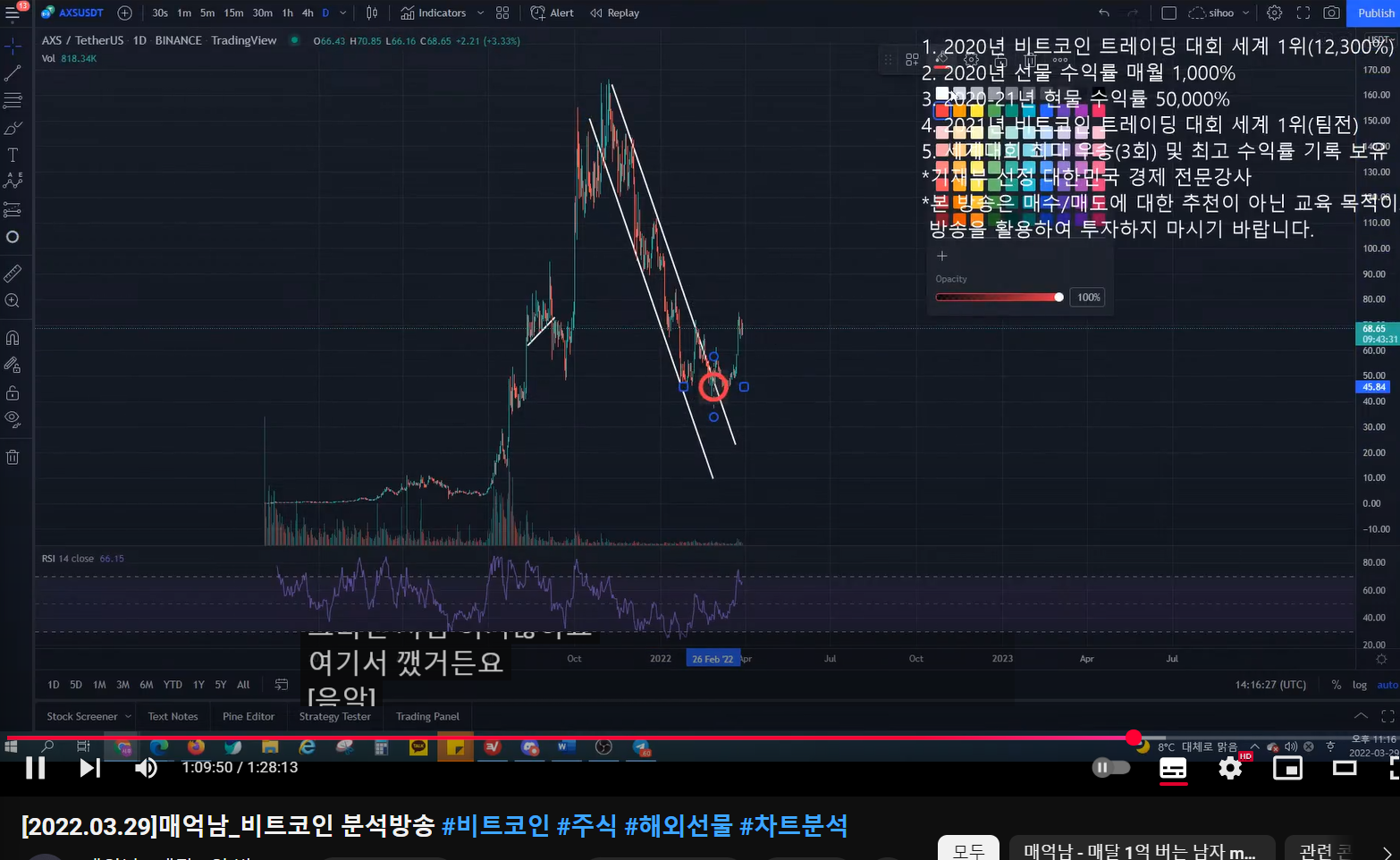Select the D daily timeframe
Screen dimensions: 1400x860
point(325,13)
